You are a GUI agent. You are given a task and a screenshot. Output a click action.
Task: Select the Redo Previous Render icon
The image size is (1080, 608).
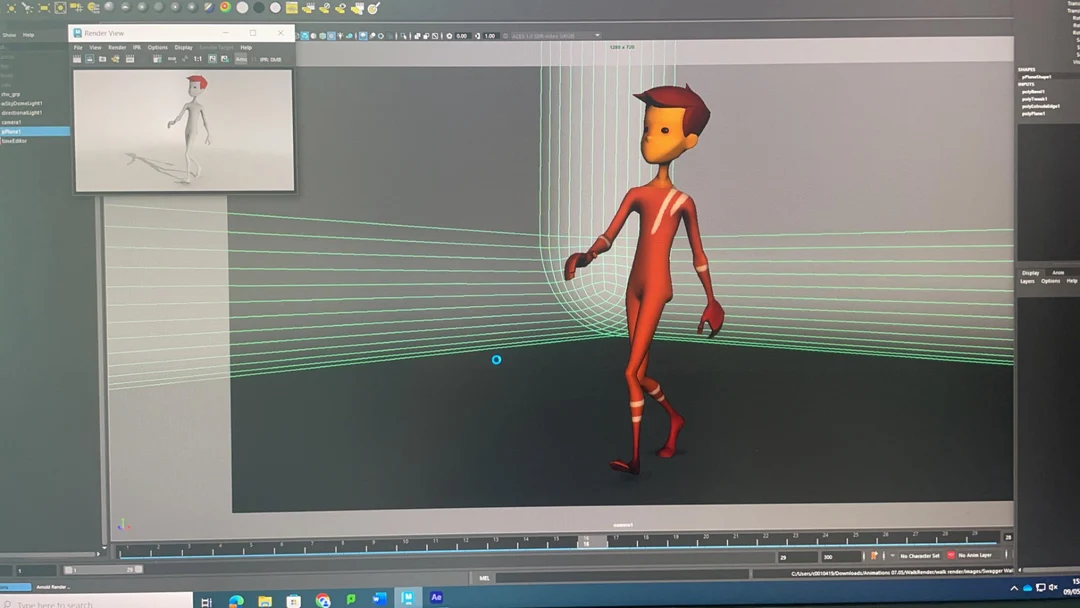pyautogui.click(x=76, y=58)
